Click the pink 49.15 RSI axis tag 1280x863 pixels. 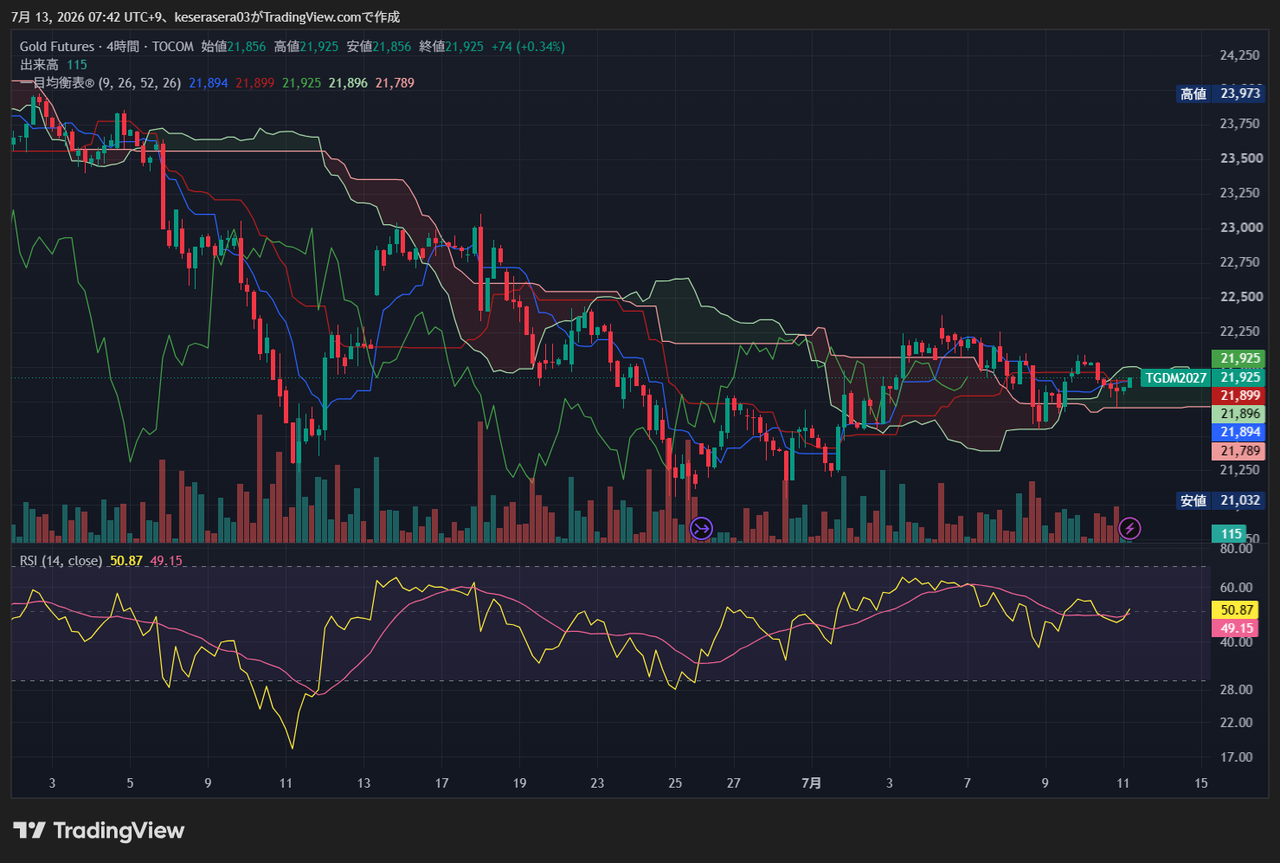(1234, 629)
